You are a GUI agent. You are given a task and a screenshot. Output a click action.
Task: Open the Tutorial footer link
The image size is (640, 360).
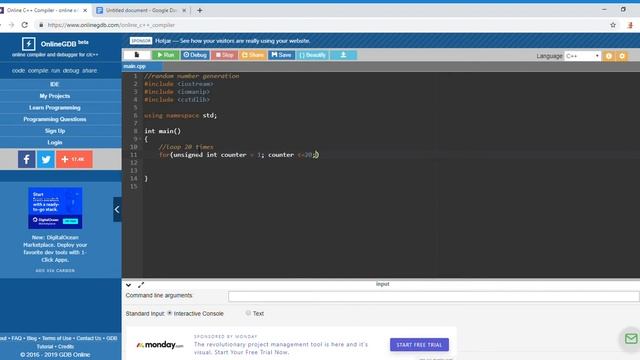pos(45,347)
